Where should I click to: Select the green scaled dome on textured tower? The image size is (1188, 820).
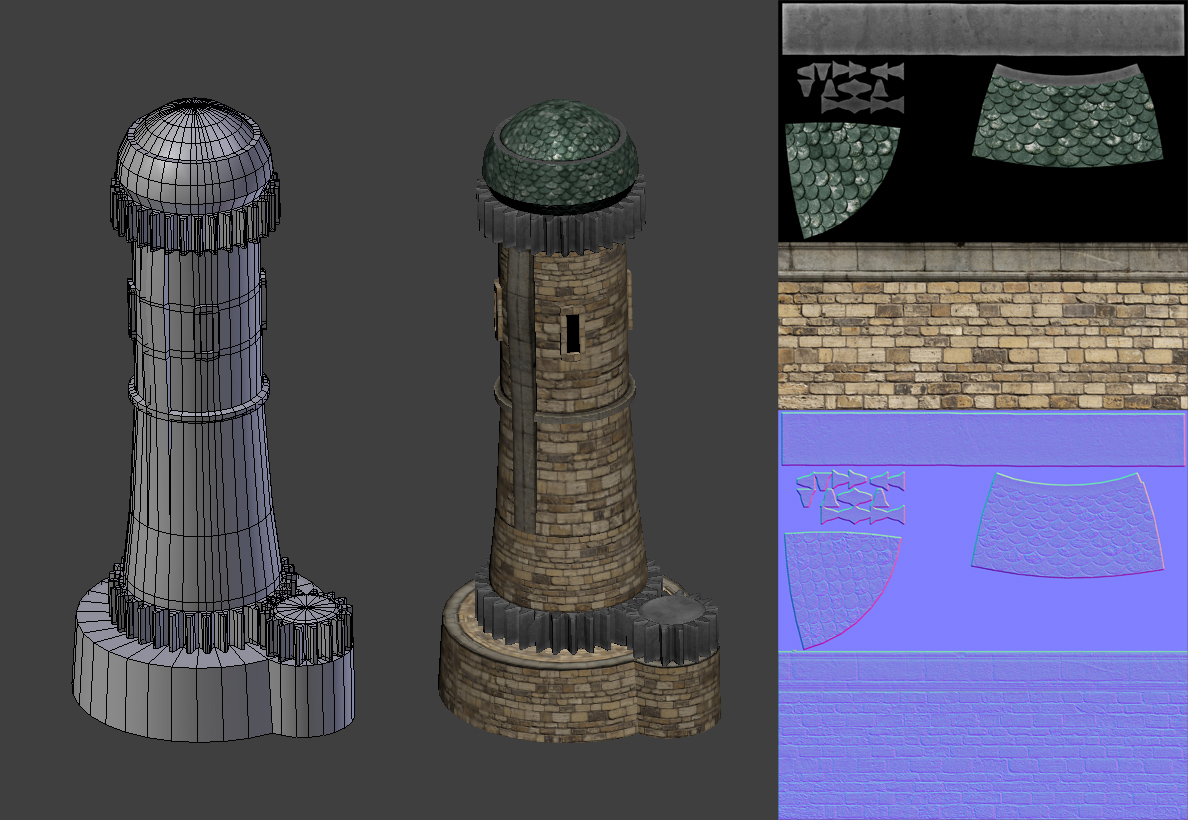pyautogui.click(x=558, y=150)
